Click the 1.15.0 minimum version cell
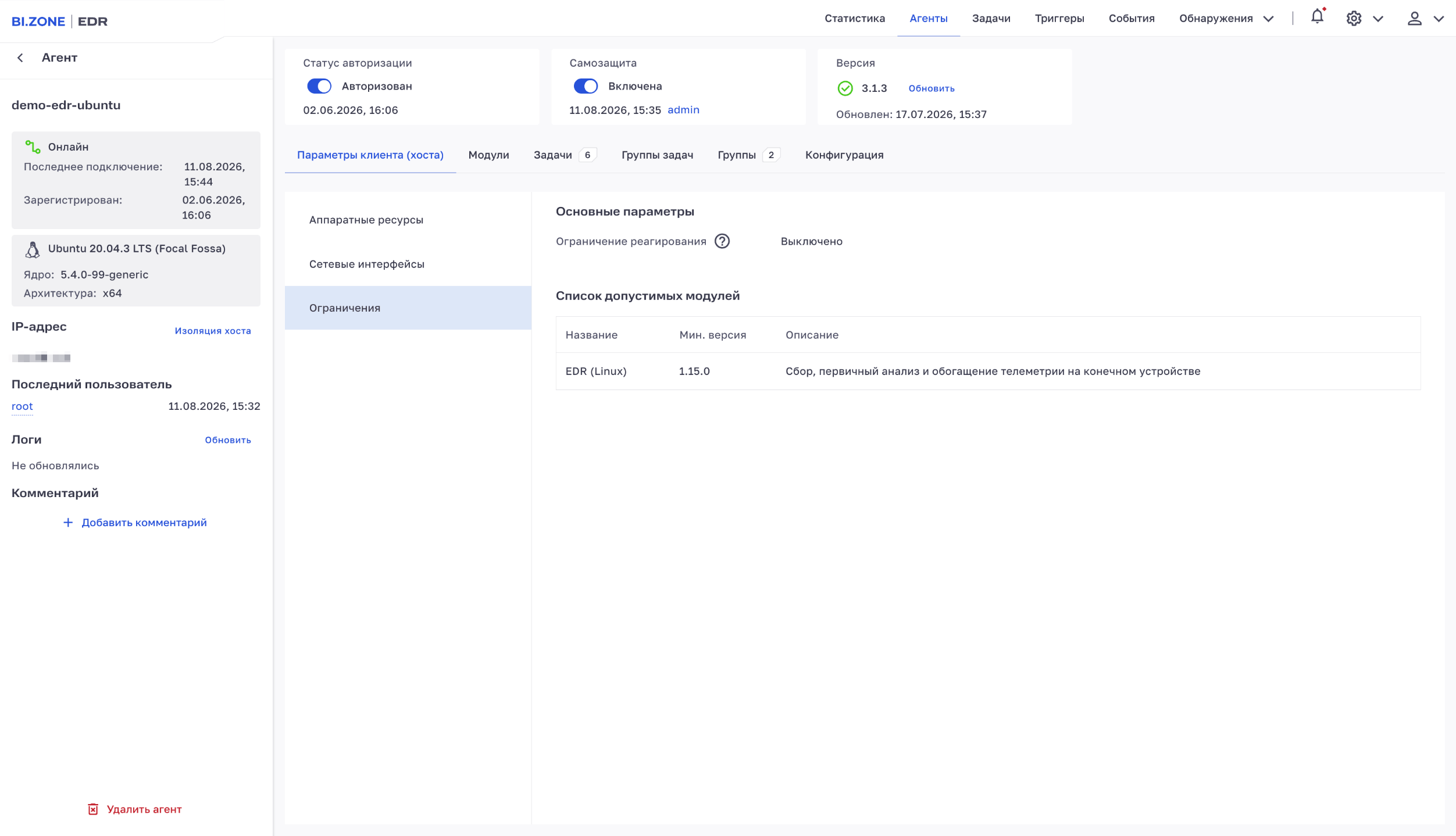The image size is (1456, 836). point(694,371)
